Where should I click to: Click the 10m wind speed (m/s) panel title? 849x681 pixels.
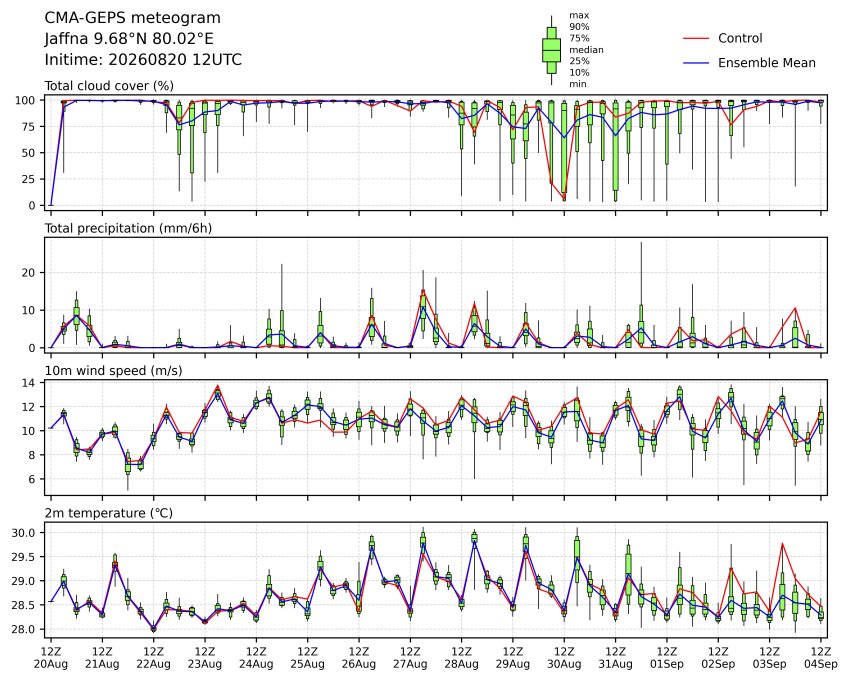point(113,371)
